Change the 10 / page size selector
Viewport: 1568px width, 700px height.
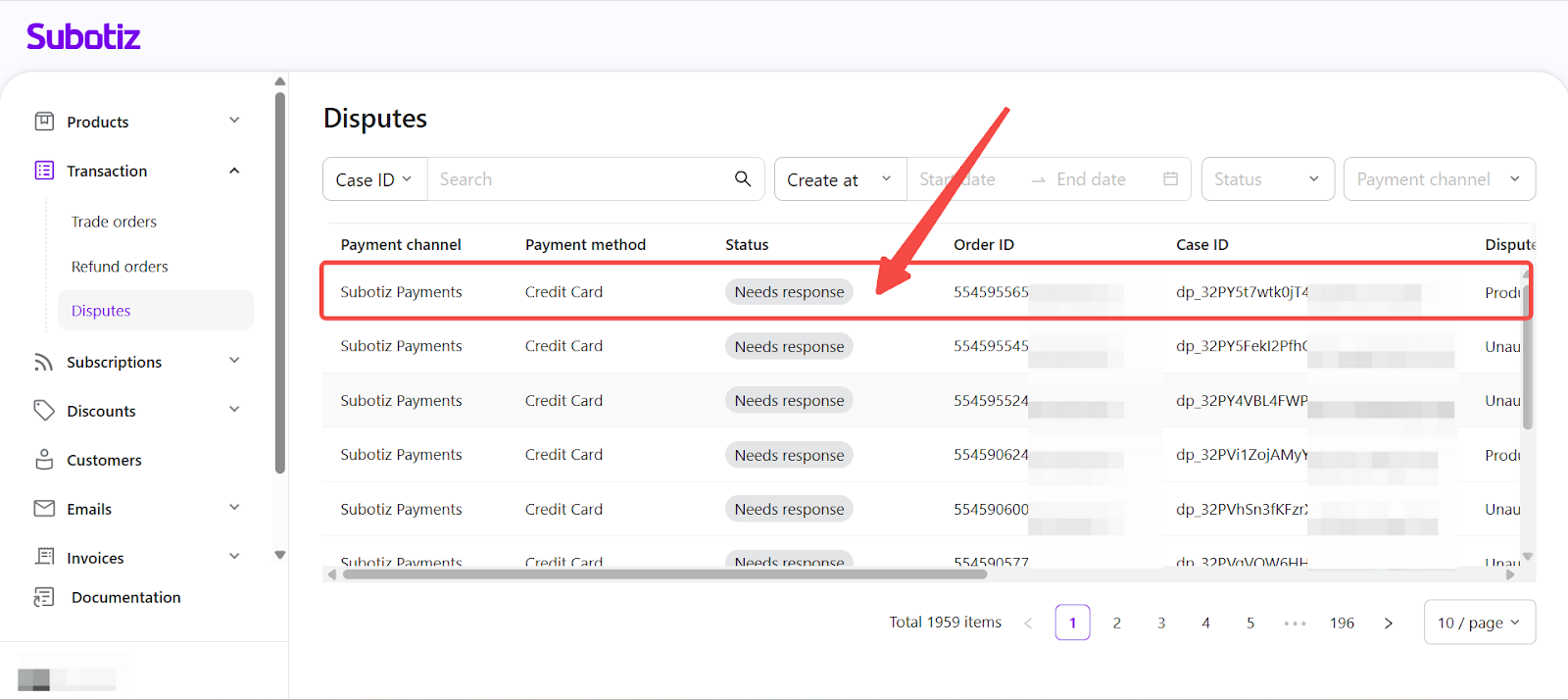[1478, 623]
